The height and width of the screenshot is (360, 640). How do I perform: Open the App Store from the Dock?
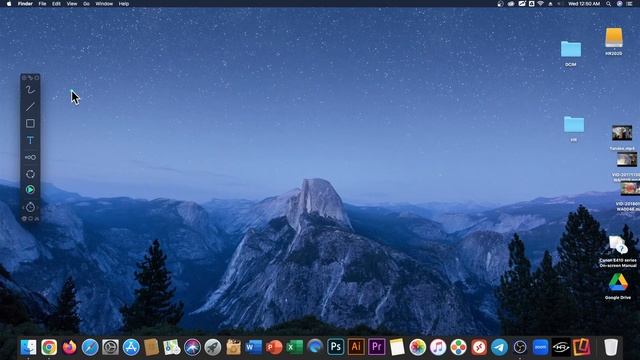pyautogui.click(x=131, y=347)
